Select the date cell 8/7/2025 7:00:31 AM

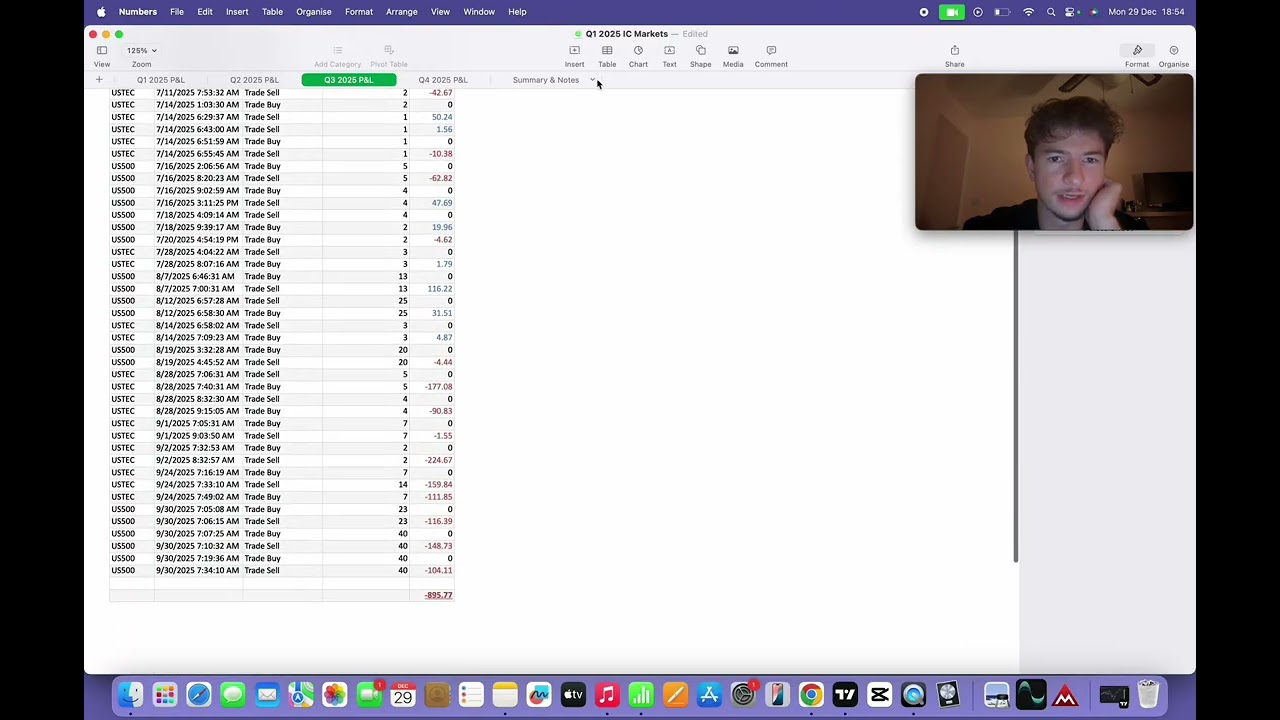198,289
